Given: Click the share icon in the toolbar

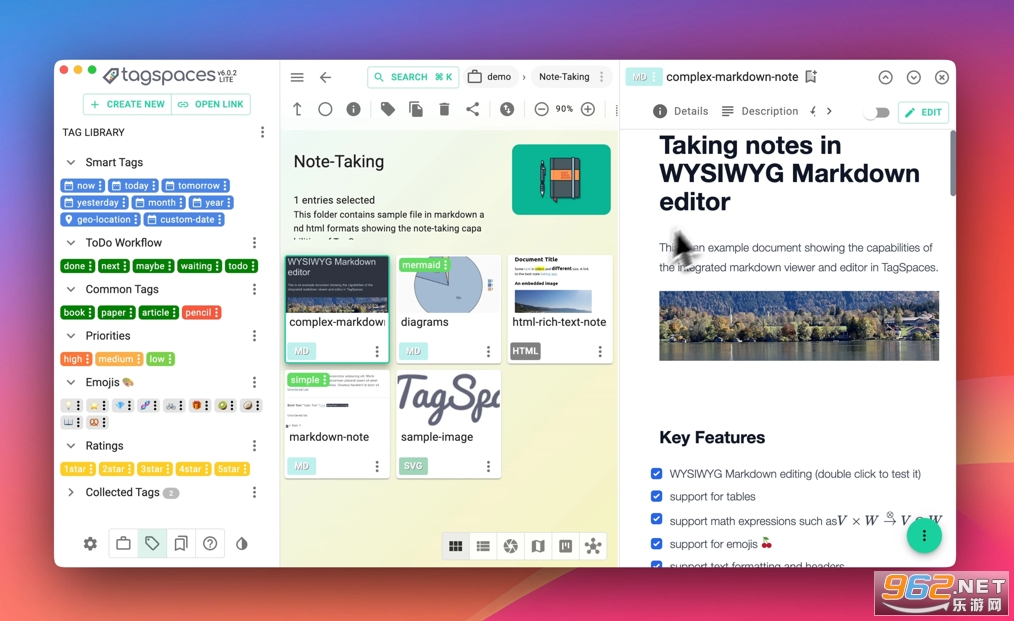Looking at the screenshot, I should [473, 109].
